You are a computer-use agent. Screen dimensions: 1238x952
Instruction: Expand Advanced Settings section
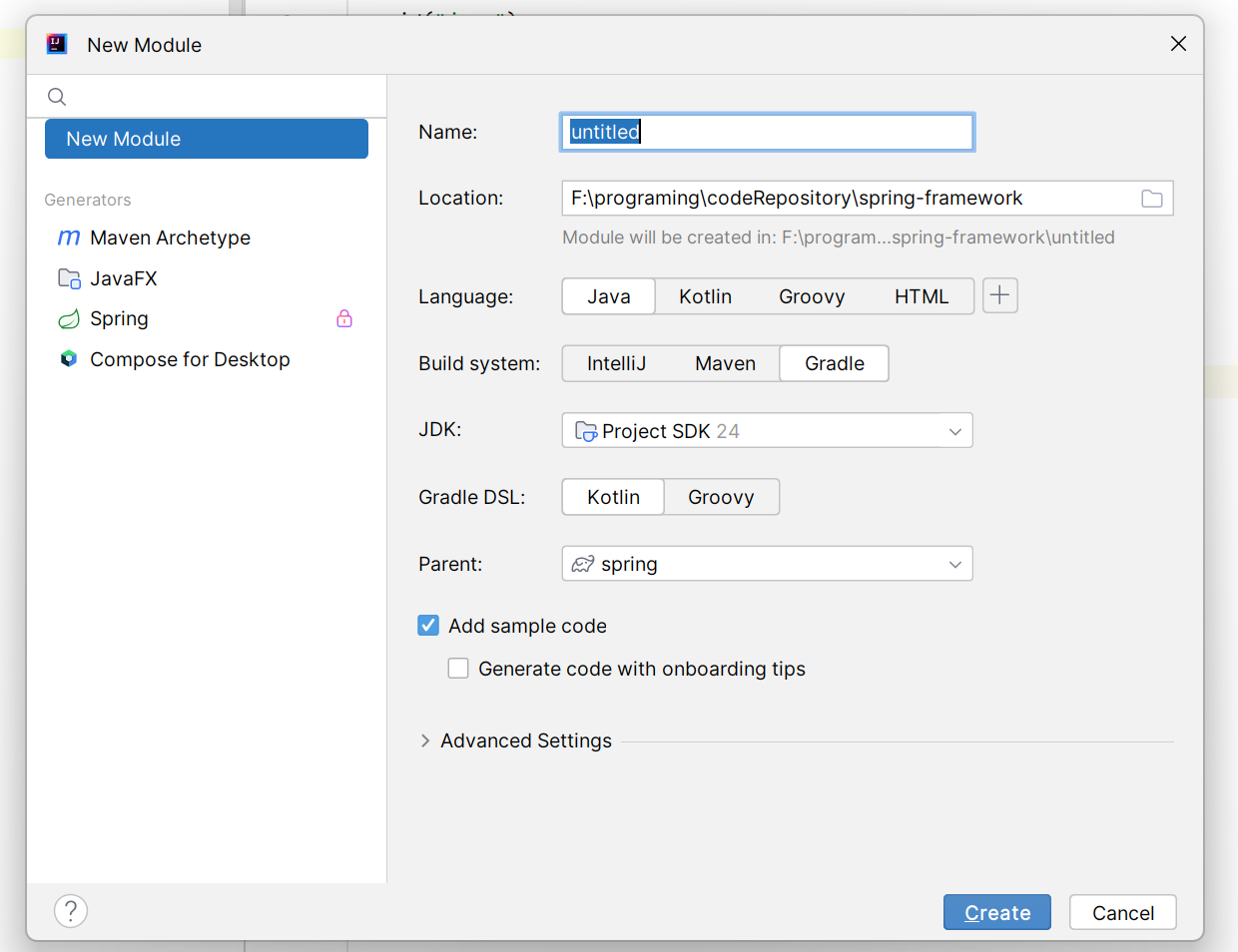[x=425, y=740]
